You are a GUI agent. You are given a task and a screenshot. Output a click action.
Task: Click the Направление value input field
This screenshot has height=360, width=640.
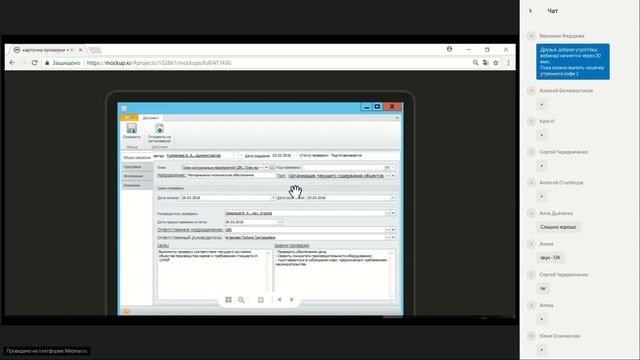point(231,176)
